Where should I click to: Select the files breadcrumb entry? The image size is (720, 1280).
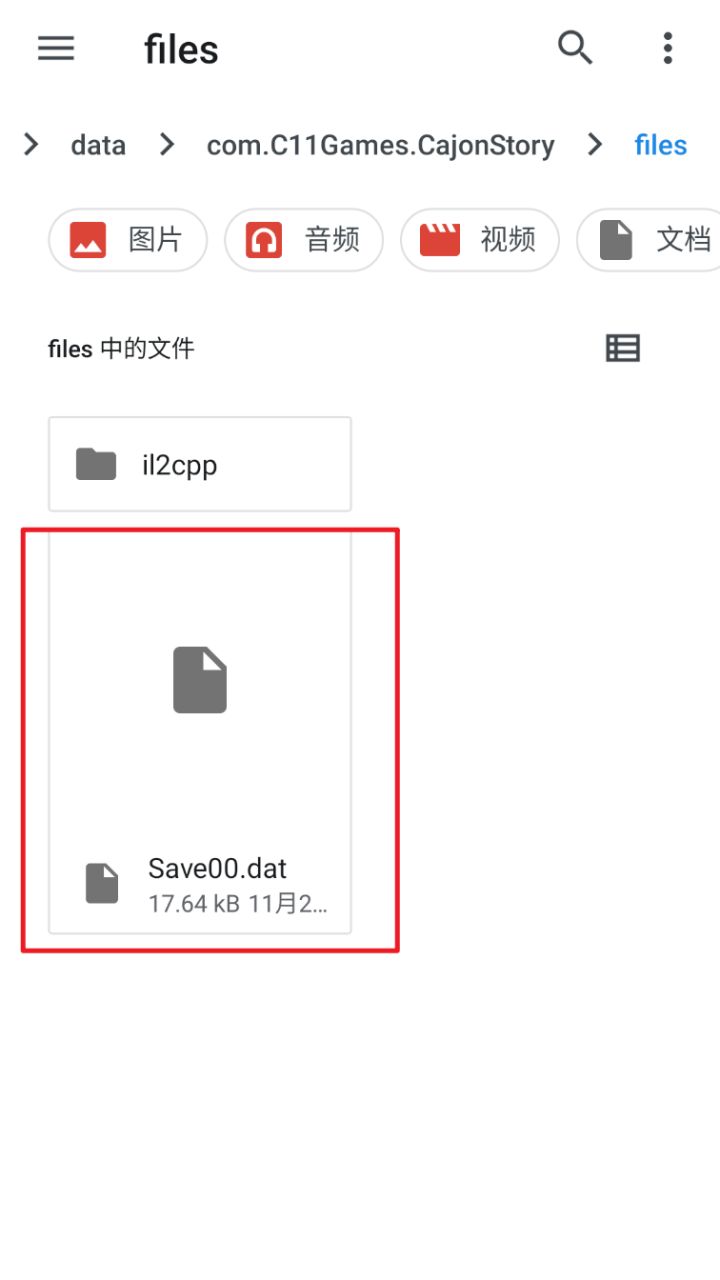pyautogui.click(x=661, y=146)
